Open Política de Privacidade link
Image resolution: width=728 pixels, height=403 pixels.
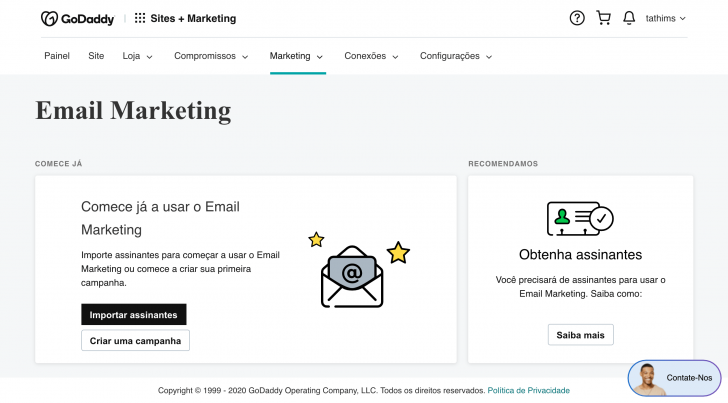pyautogui.click(x=528, y=390)
